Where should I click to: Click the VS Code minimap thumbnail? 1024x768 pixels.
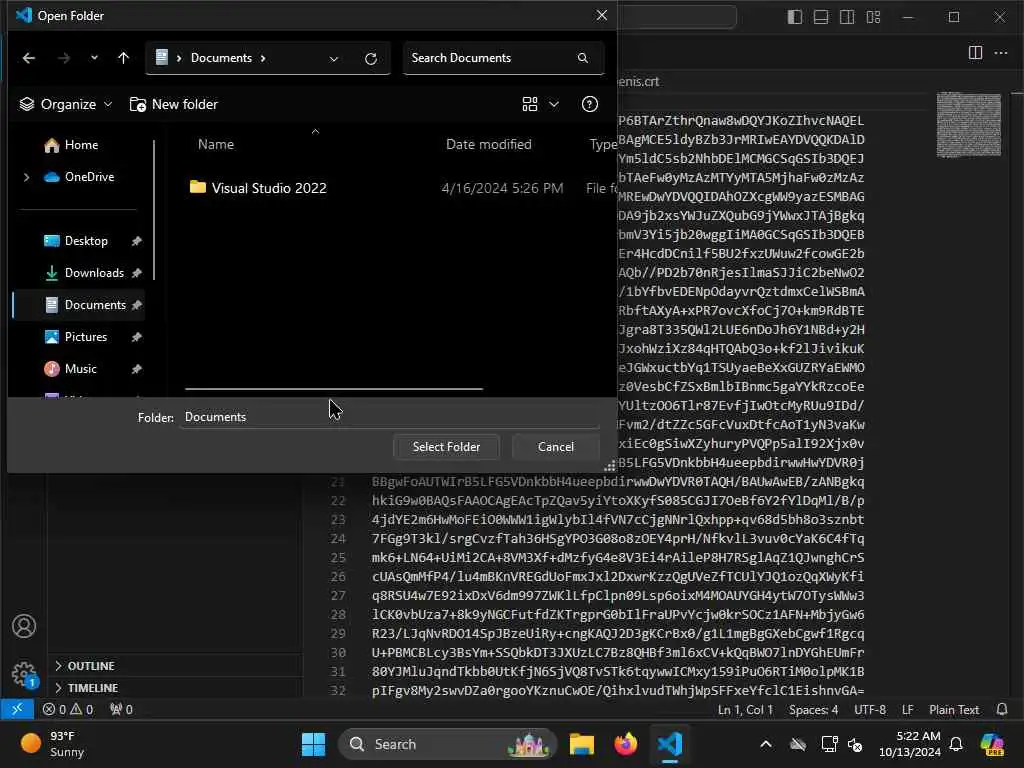[968, 125]
